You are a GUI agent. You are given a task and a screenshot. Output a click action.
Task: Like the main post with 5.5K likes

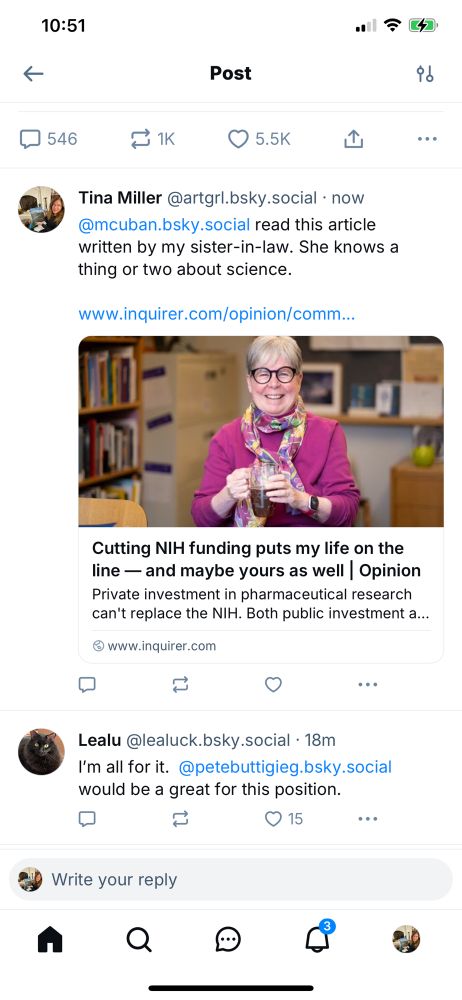(259, 139)
